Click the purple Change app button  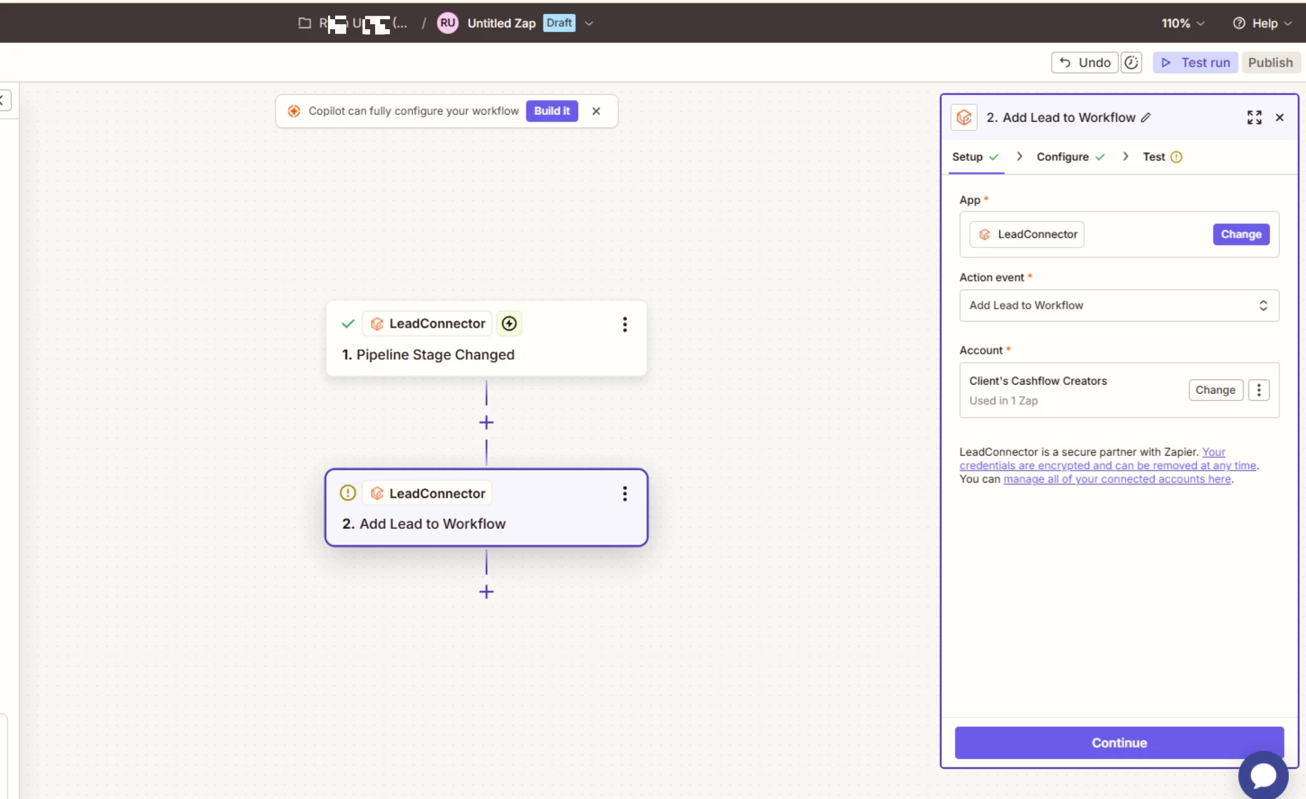[1240, 234]
